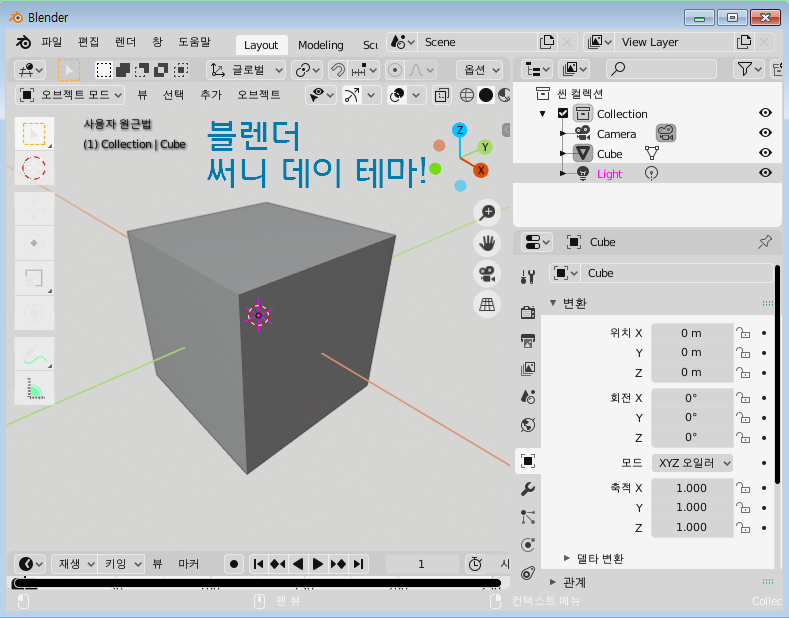
Task: Click the X axis on the navigation gizmo
Action: 481,170
